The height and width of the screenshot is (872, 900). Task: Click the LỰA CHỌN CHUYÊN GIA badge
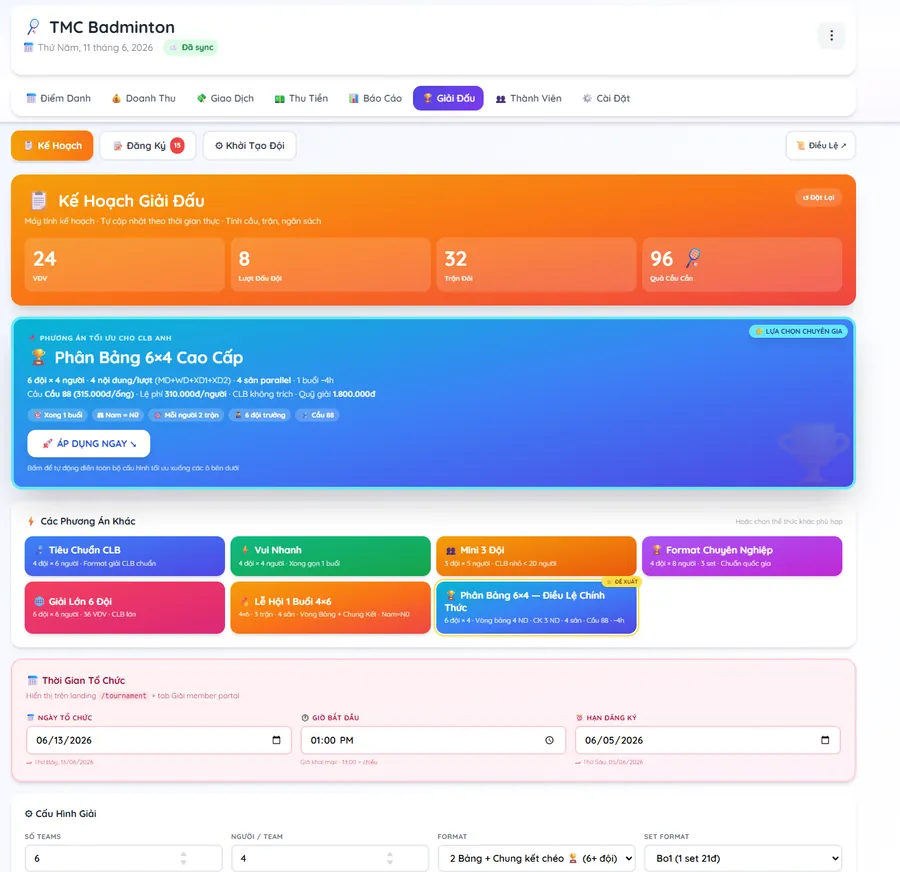tap(798, 331)
